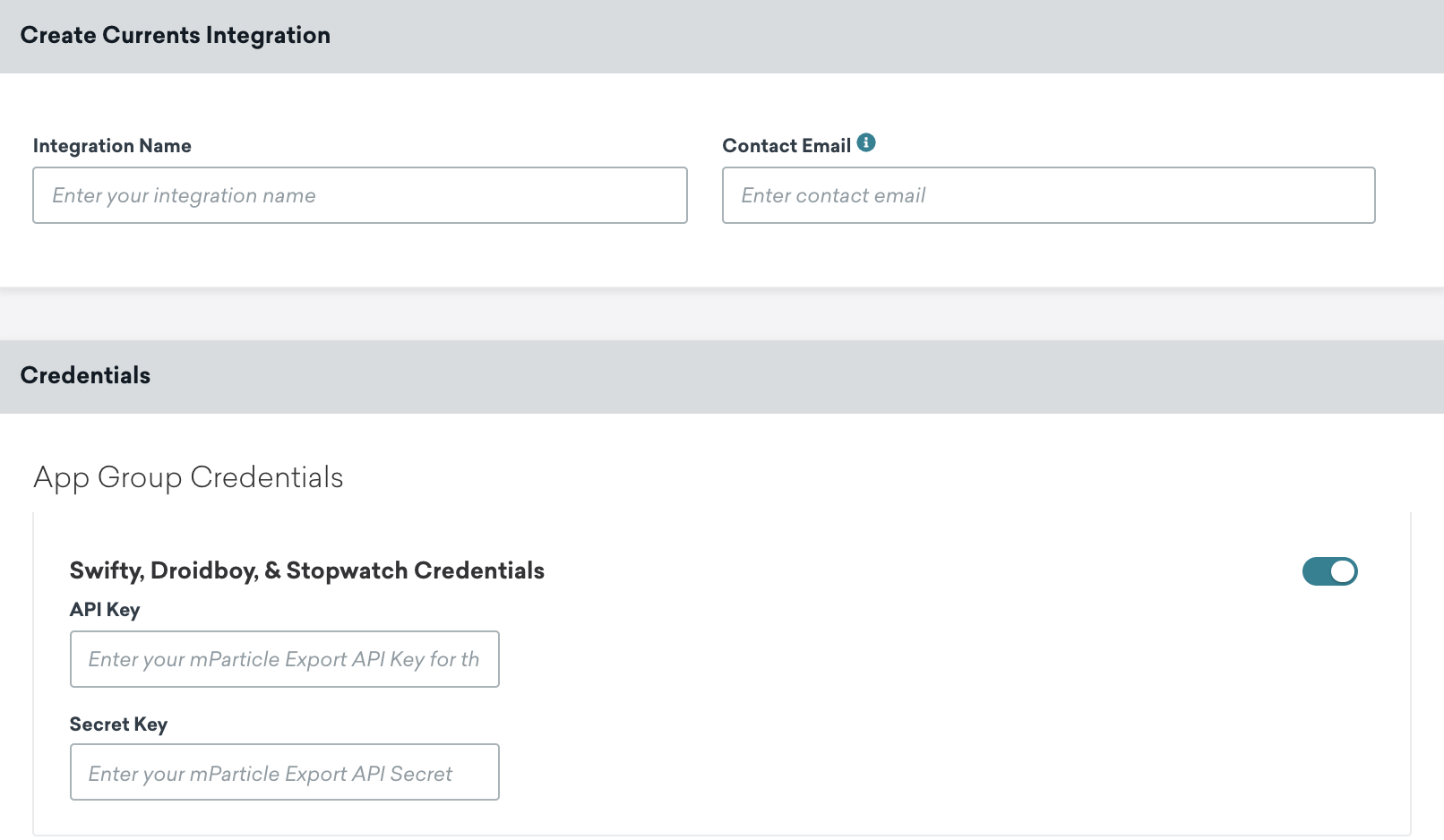This screenshot has width=1444, height=840.
Task: Click the 'Swifty, Droidboy, & Stopwatch Credentials' title
Action: click(307, 570)
